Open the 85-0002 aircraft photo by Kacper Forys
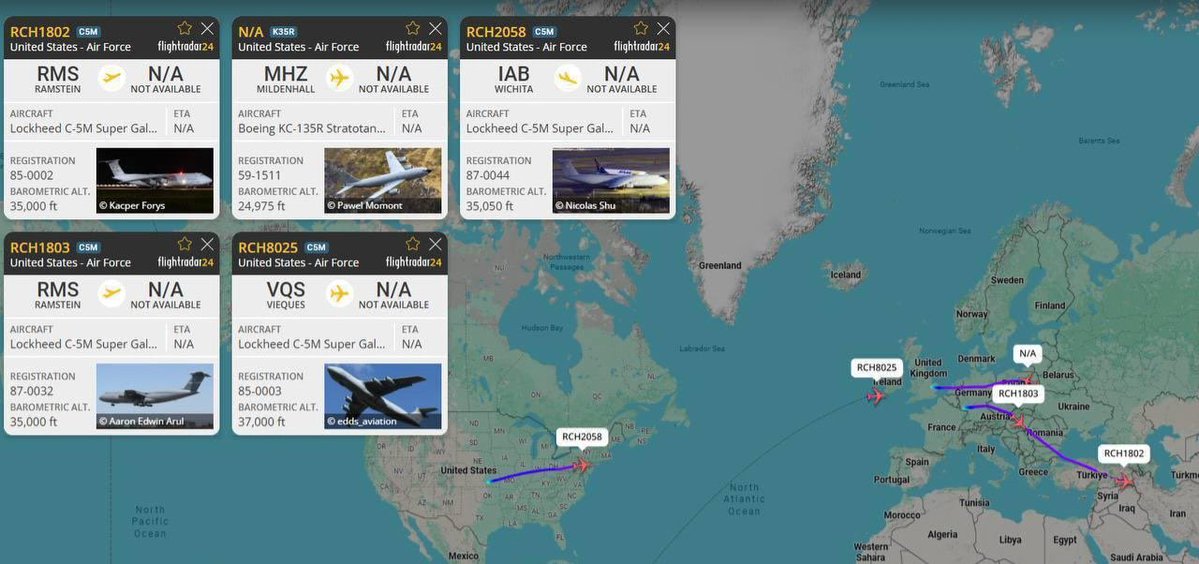The width and height of the screenshot is (1199, 564). tap(154, 180)
